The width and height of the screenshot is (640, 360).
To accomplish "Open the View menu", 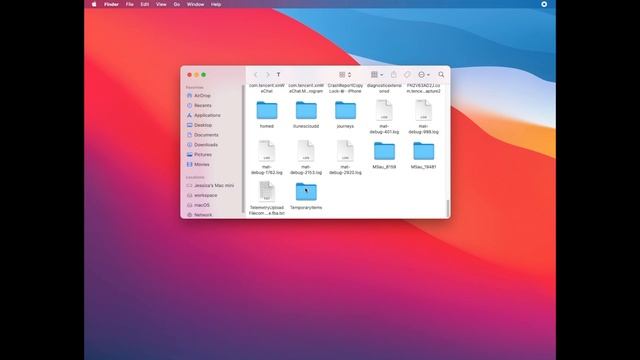I will coord(161,4).
